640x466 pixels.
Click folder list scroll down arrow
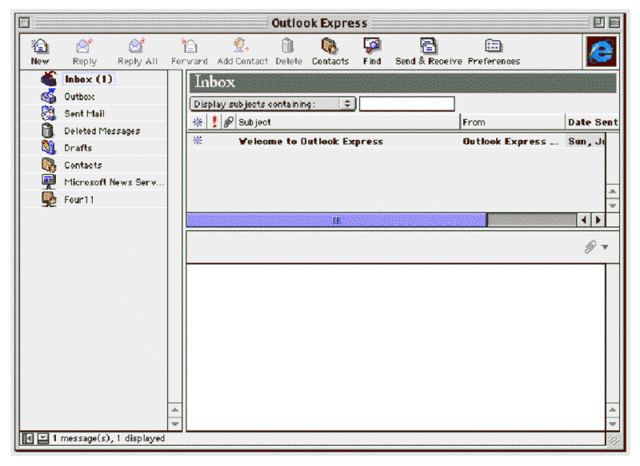pos(175,424)
